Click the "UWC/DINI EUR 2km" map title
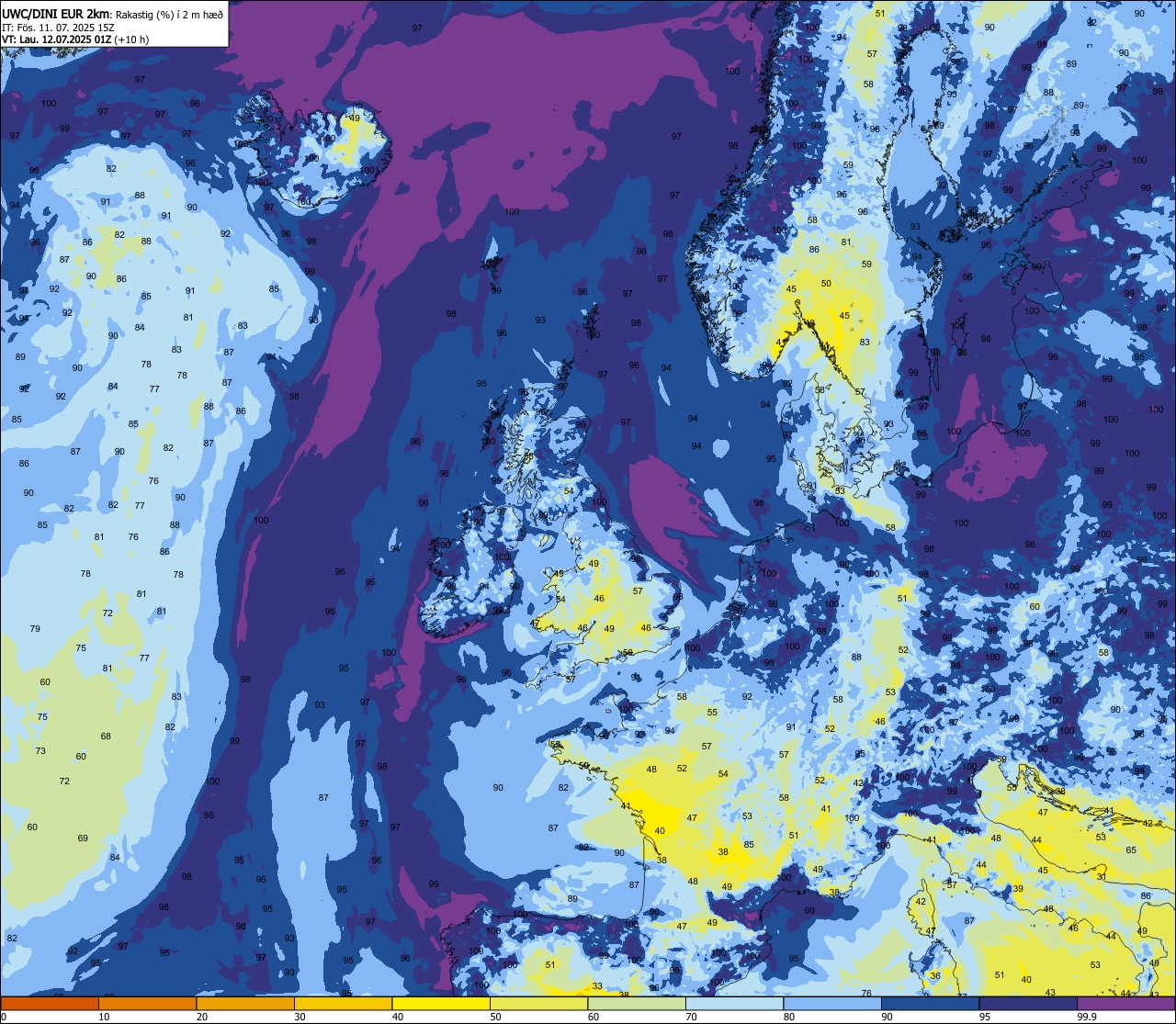Screen dimensions: 1176x1024 [x=54, y=14]
